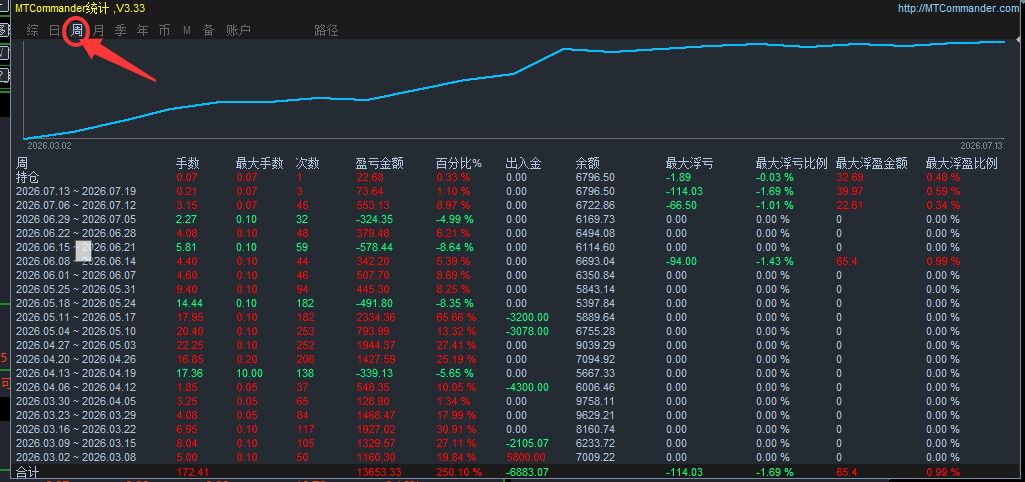This screenshot has height=482, width=1025.
Task: Click the 盈亏金额 column header
Action: [379, 164]
